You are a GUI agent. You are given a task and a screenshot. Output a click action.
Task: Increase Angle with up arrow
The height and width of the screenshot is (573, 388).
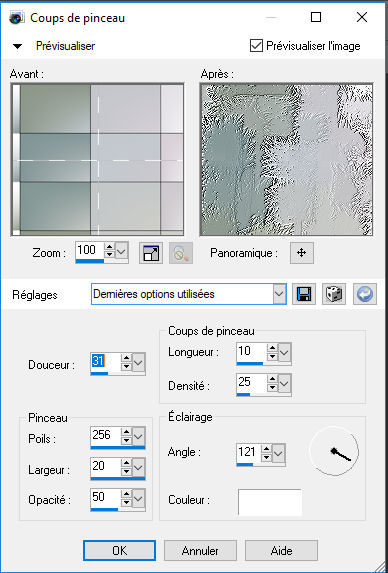[267, 449]
